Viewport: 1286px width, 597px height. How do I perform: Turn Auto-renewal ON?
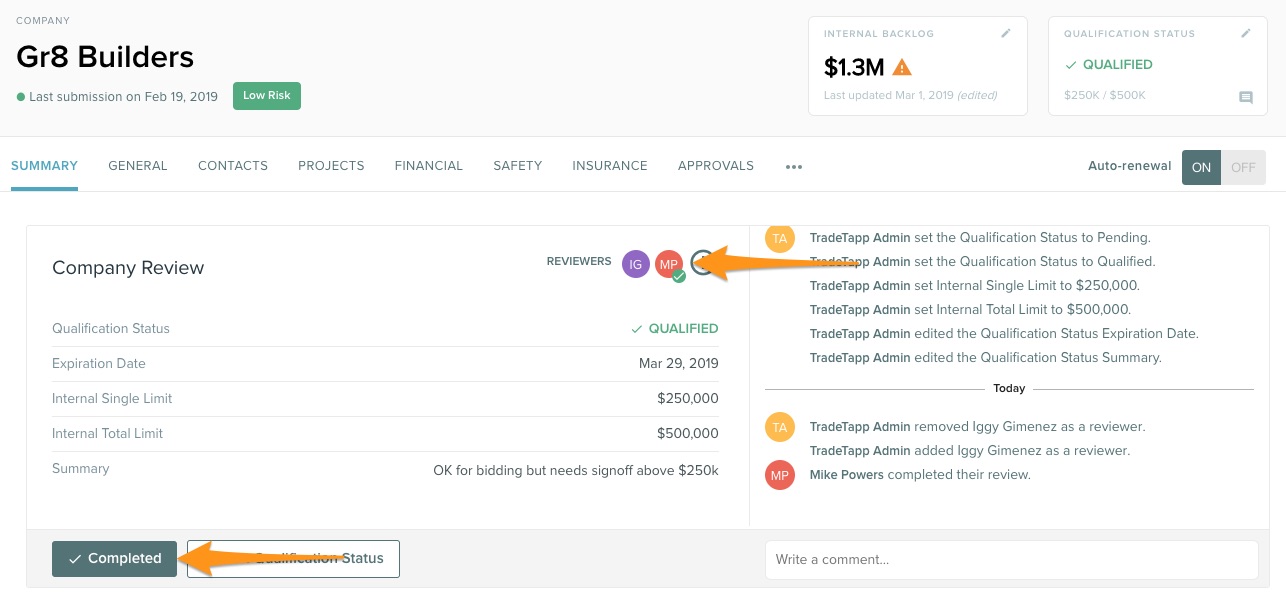(x=1201, y=167)
